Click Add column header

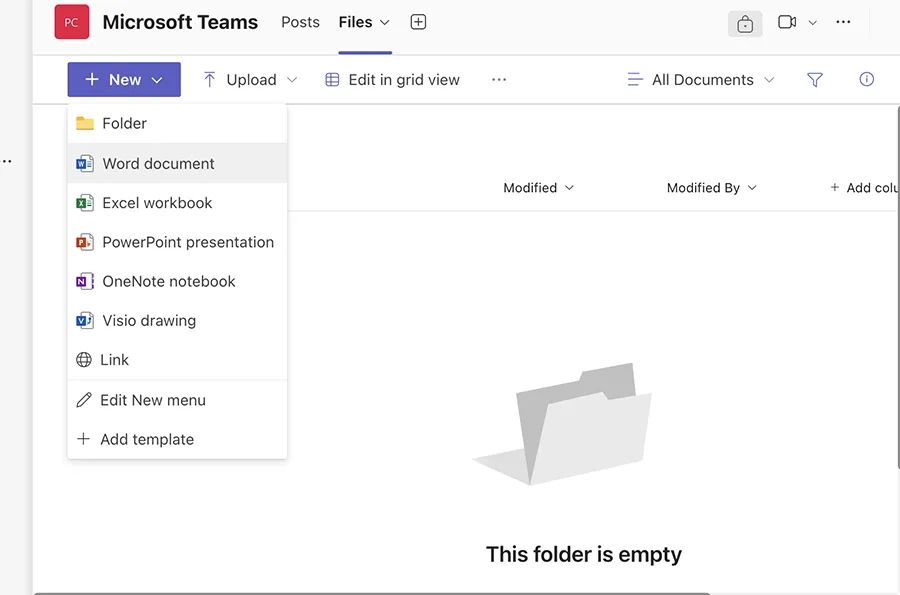coord(863,188)
